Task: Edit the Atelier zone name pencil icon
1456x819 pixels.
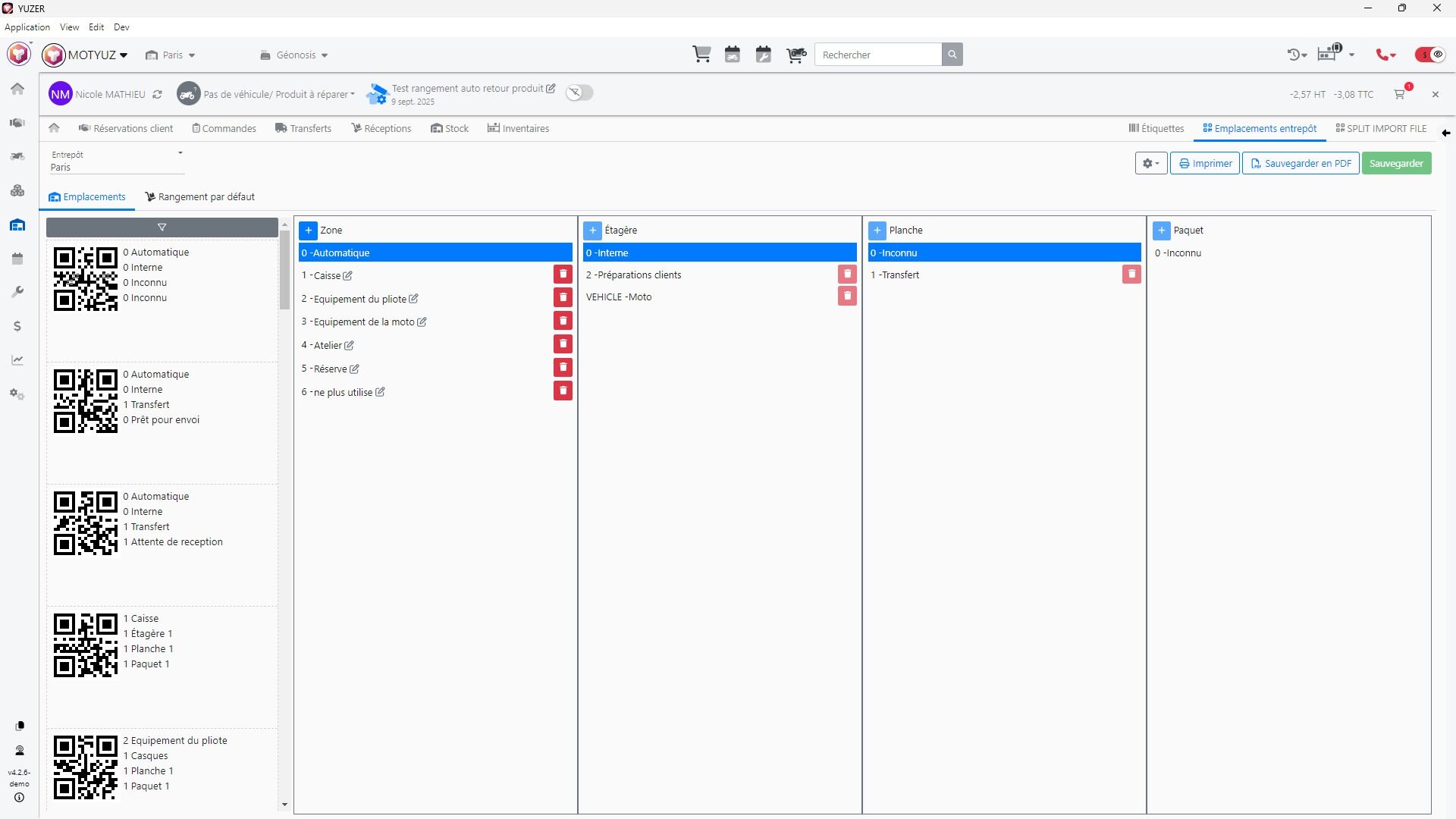Action: (349, 346)
